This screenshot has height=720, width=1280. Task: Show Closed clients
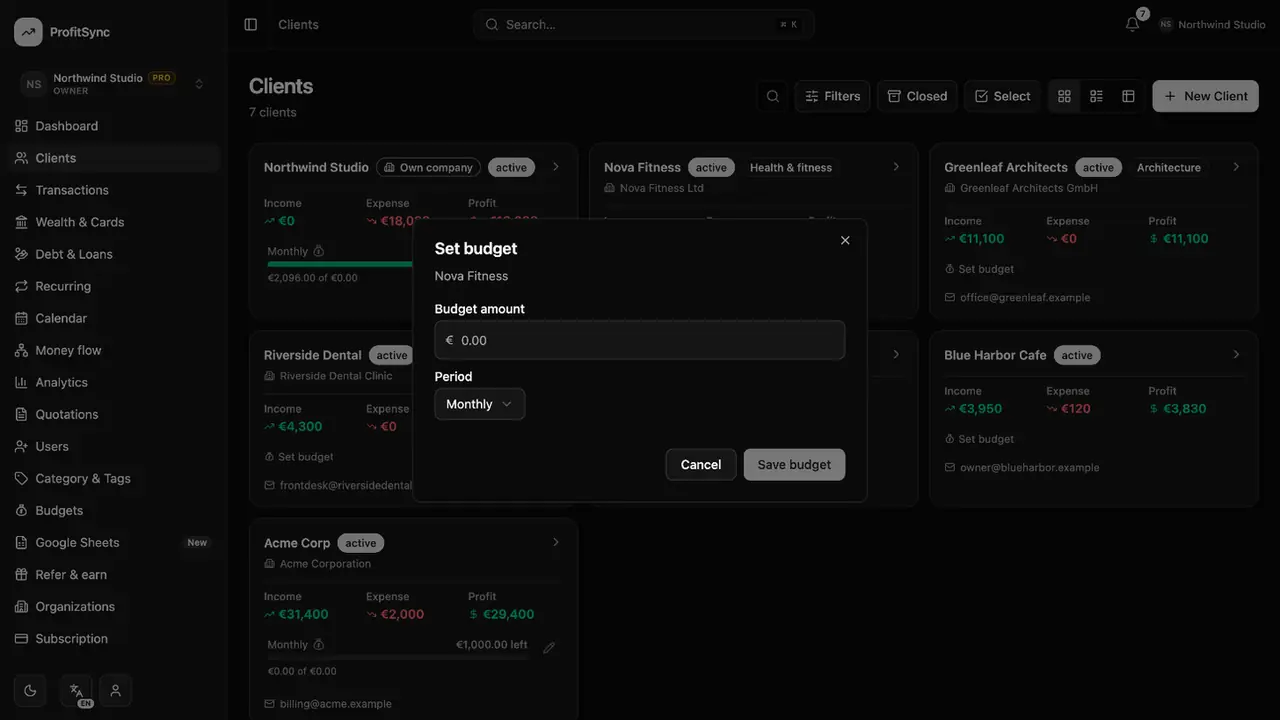click(917, 96)
